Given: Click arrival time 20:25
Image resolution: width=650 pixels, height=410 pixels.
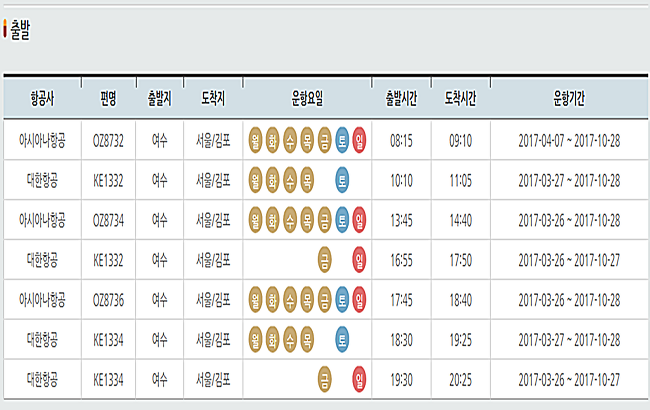Looking at the screenshot, I should click(x=461, y=380).
